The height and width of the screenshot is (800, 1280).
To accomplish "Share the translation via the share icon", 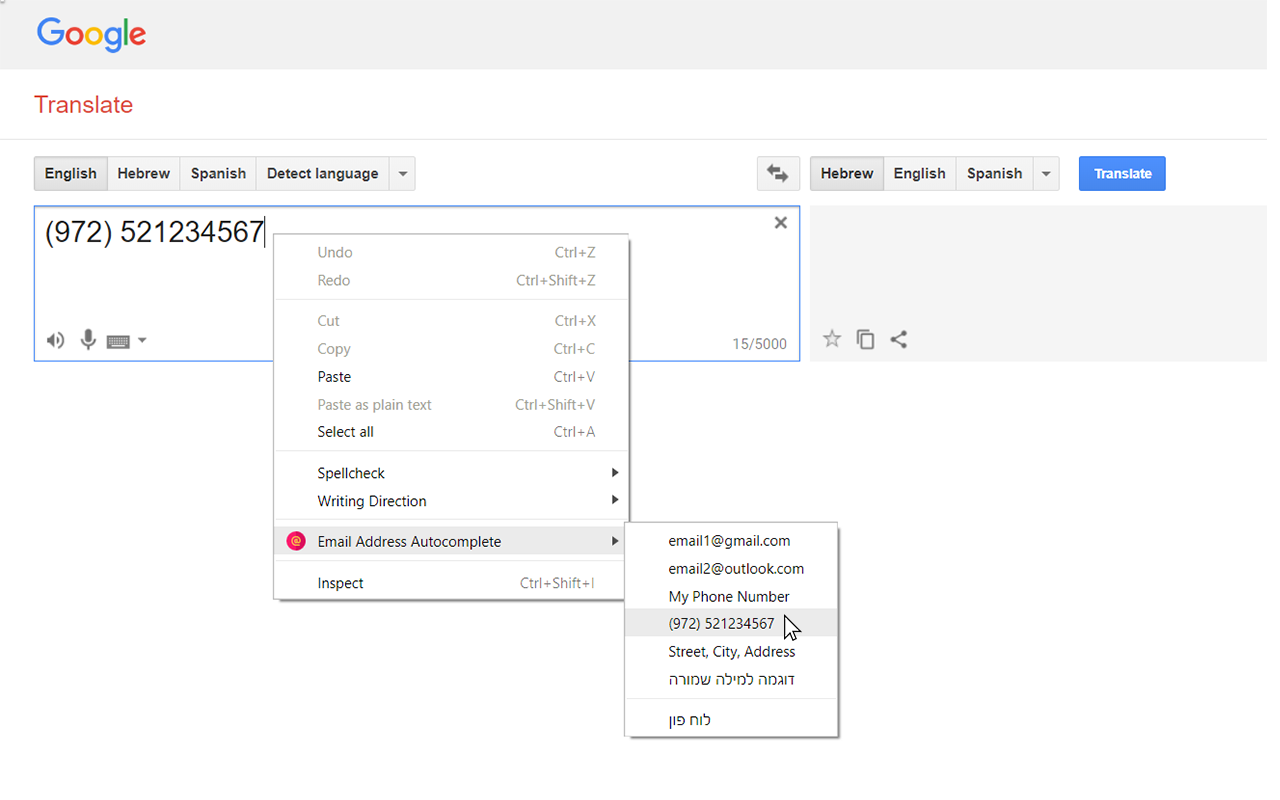I will tap(899, 340).
